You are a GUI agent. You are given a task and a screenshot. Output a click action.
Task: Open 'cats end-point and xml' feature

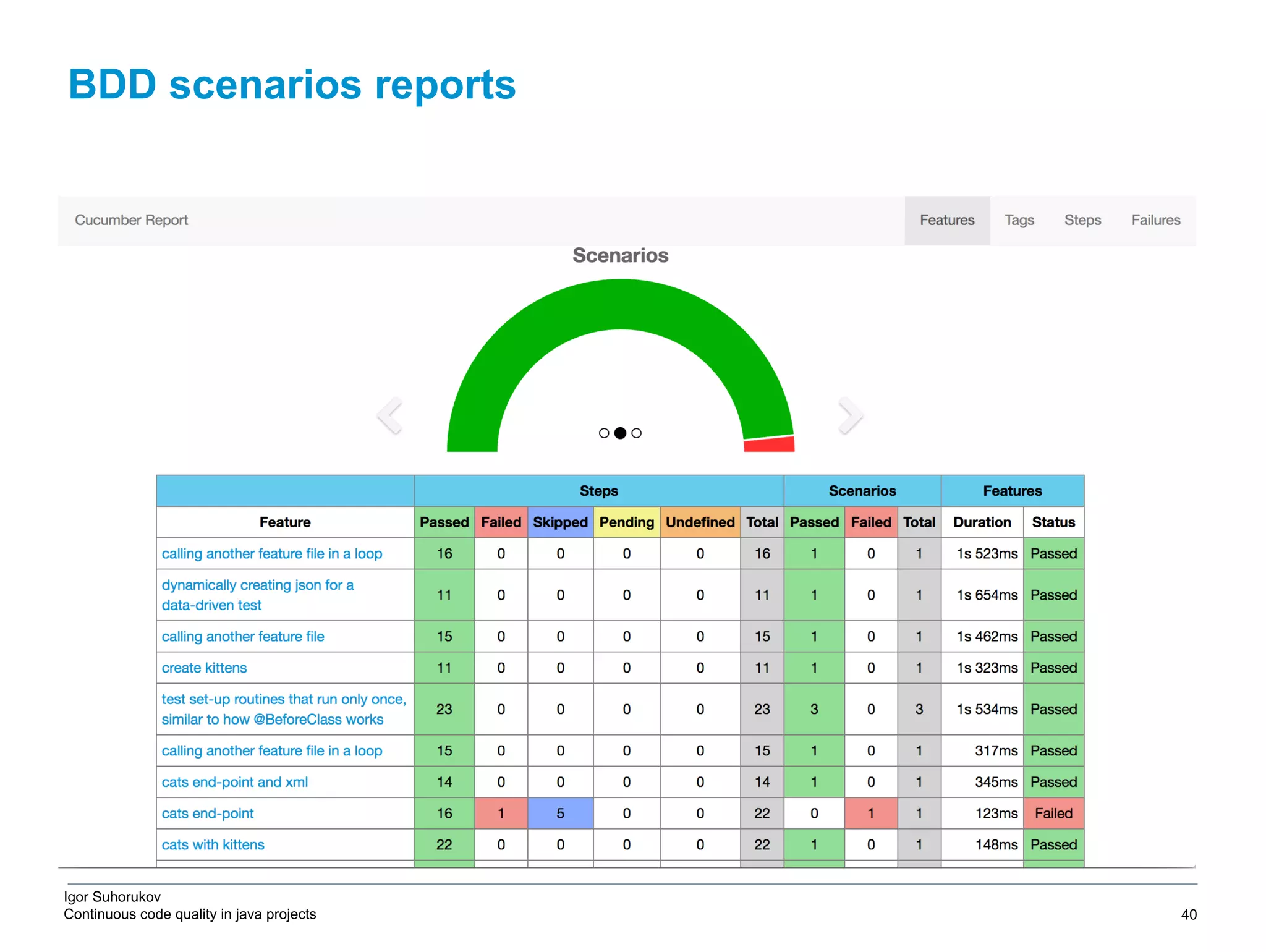point(234,782)
